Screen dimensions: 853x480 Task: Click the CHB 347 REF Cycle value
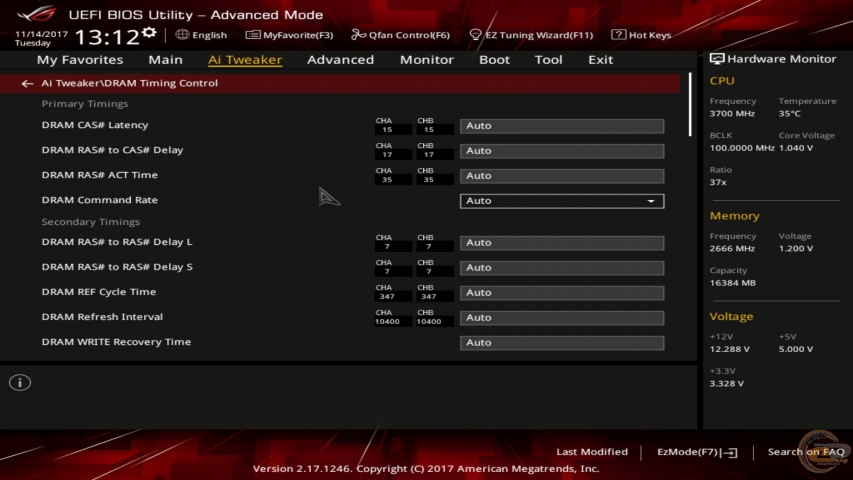(429, 297)
